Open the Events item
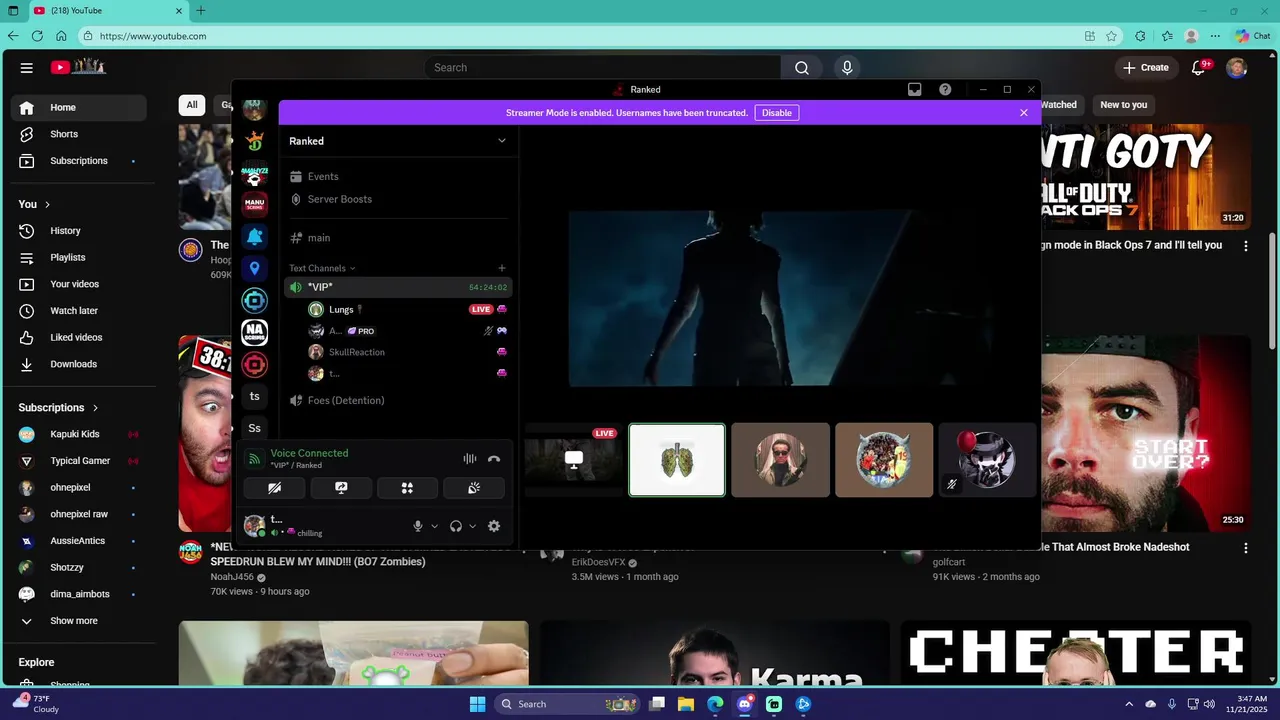 tap(396, 176)
